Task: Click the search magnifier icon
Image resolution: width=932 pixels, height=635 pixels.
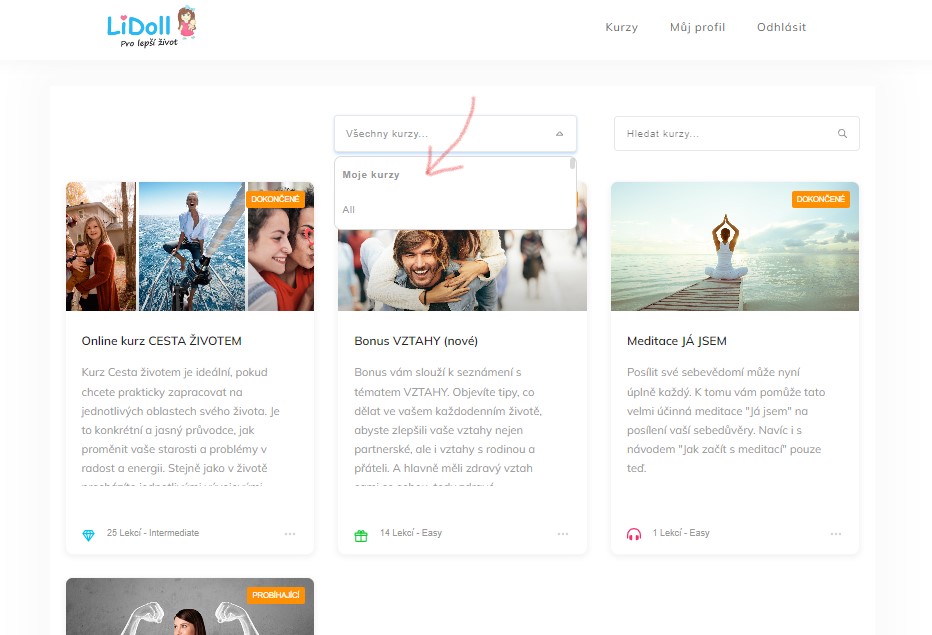Action: [842, 134]
